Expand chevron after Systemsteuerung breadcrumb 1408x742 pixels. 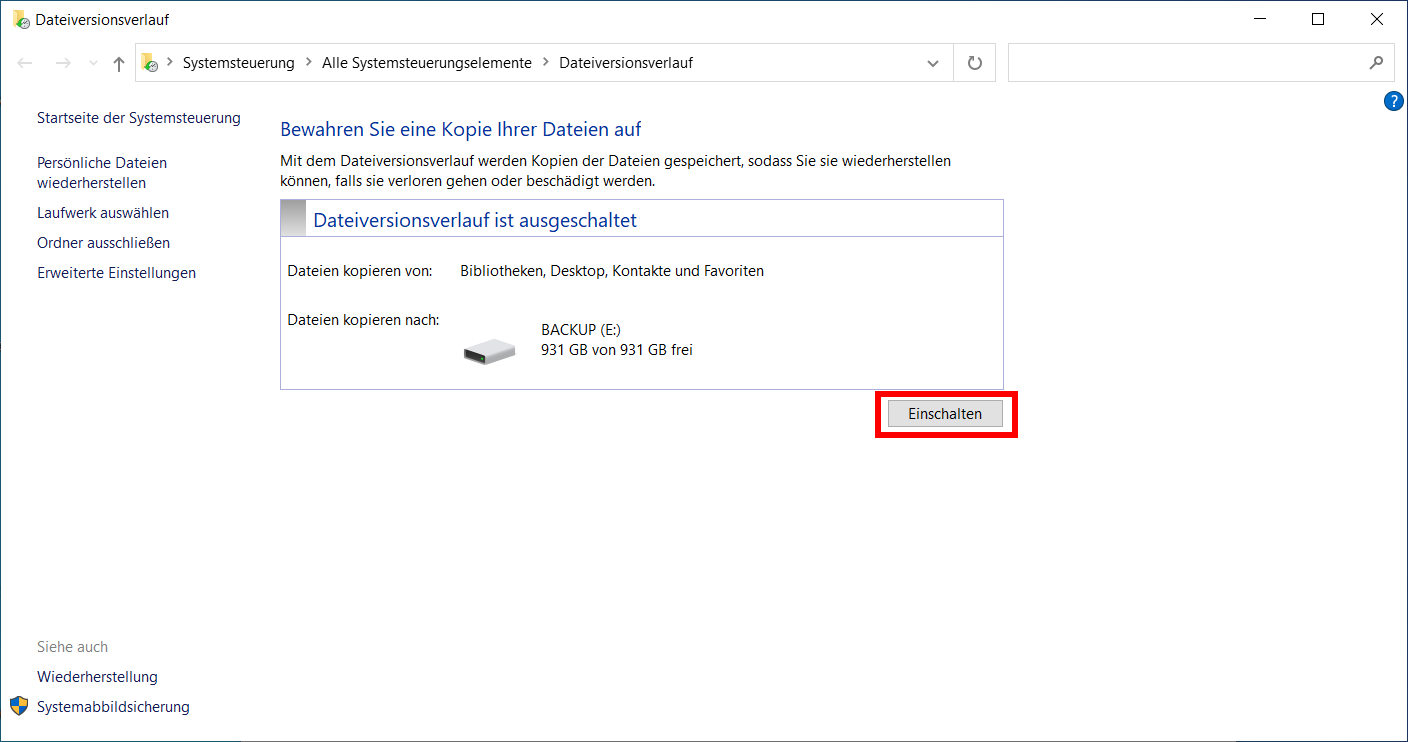tap(308, 62)
